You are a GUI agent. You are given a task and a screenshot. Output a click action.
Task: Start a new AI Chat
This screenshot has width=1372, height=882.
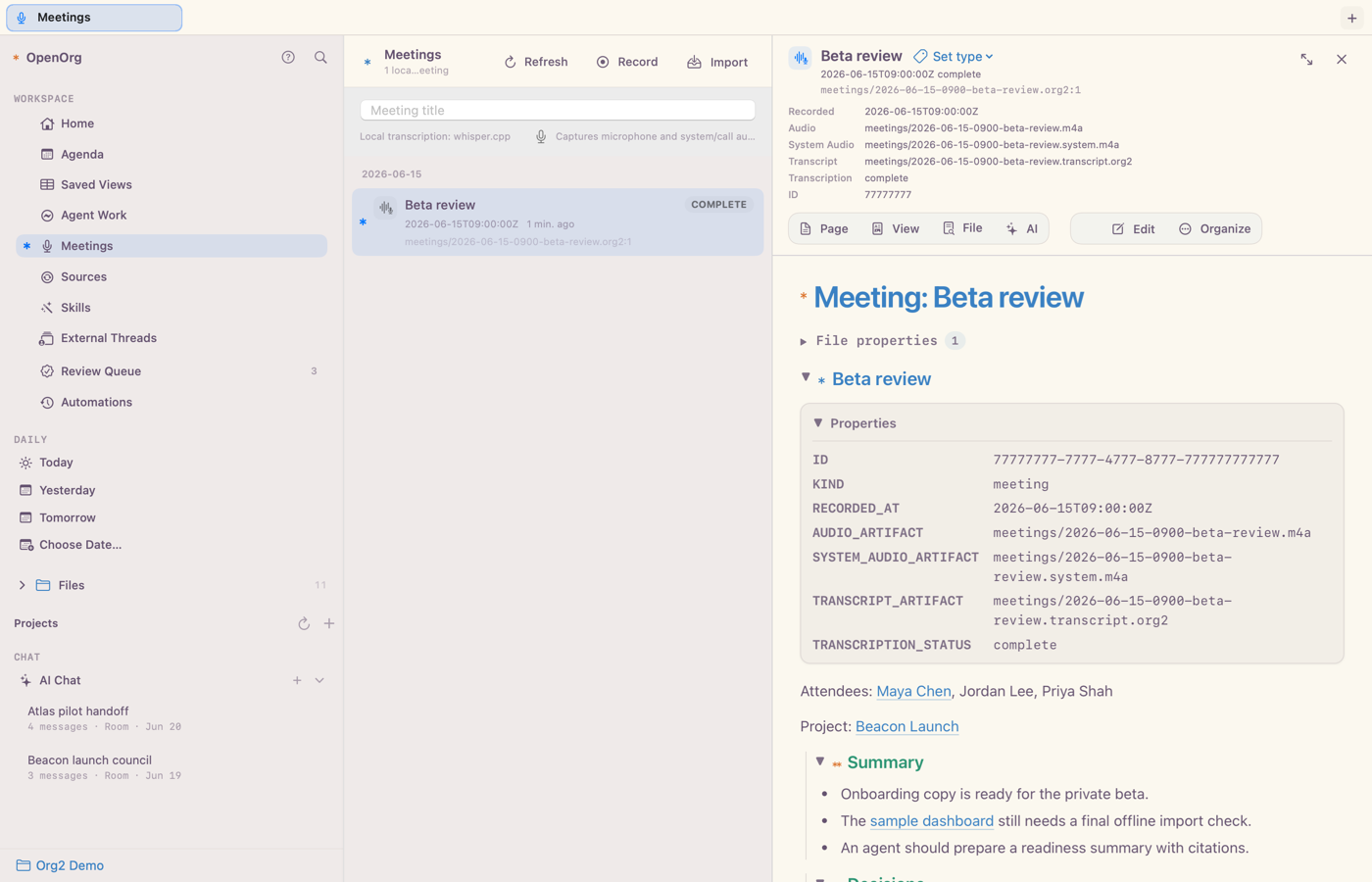[297, 680]
